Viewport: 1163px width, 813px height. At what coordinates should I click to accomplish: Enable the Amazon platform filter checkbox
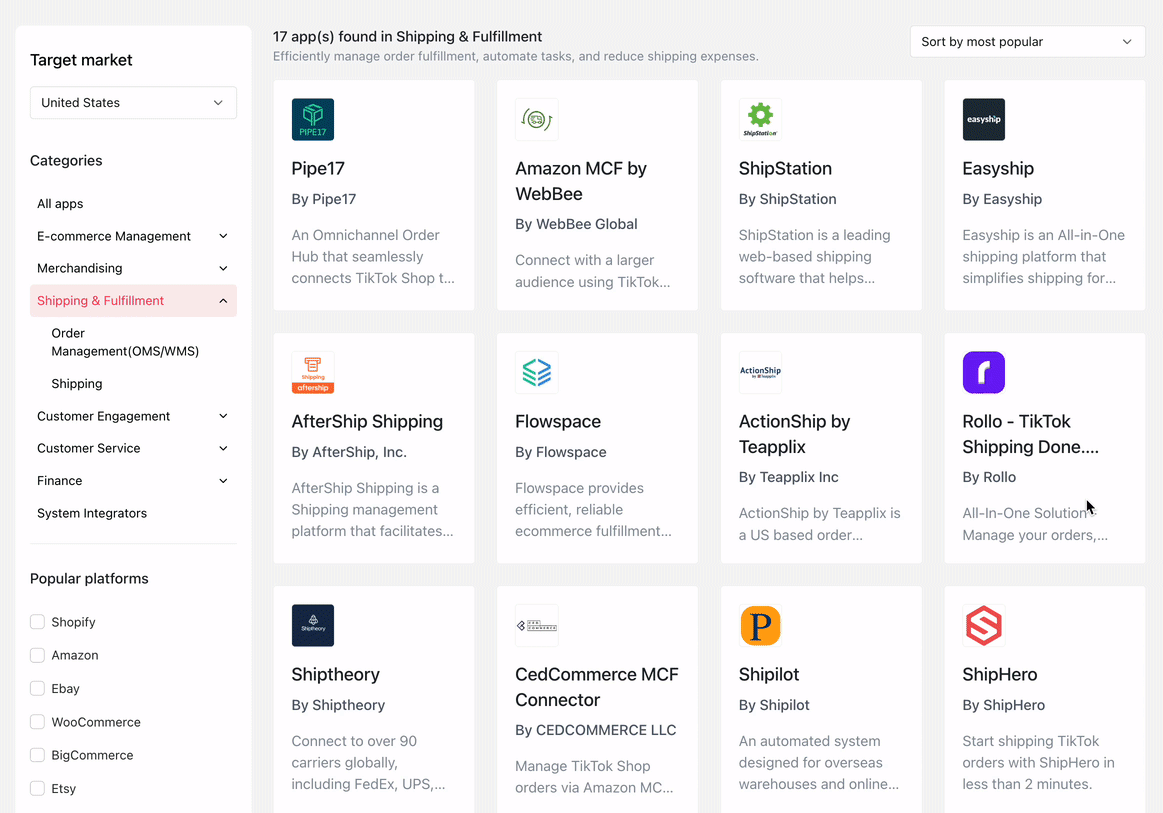(38, 655)
